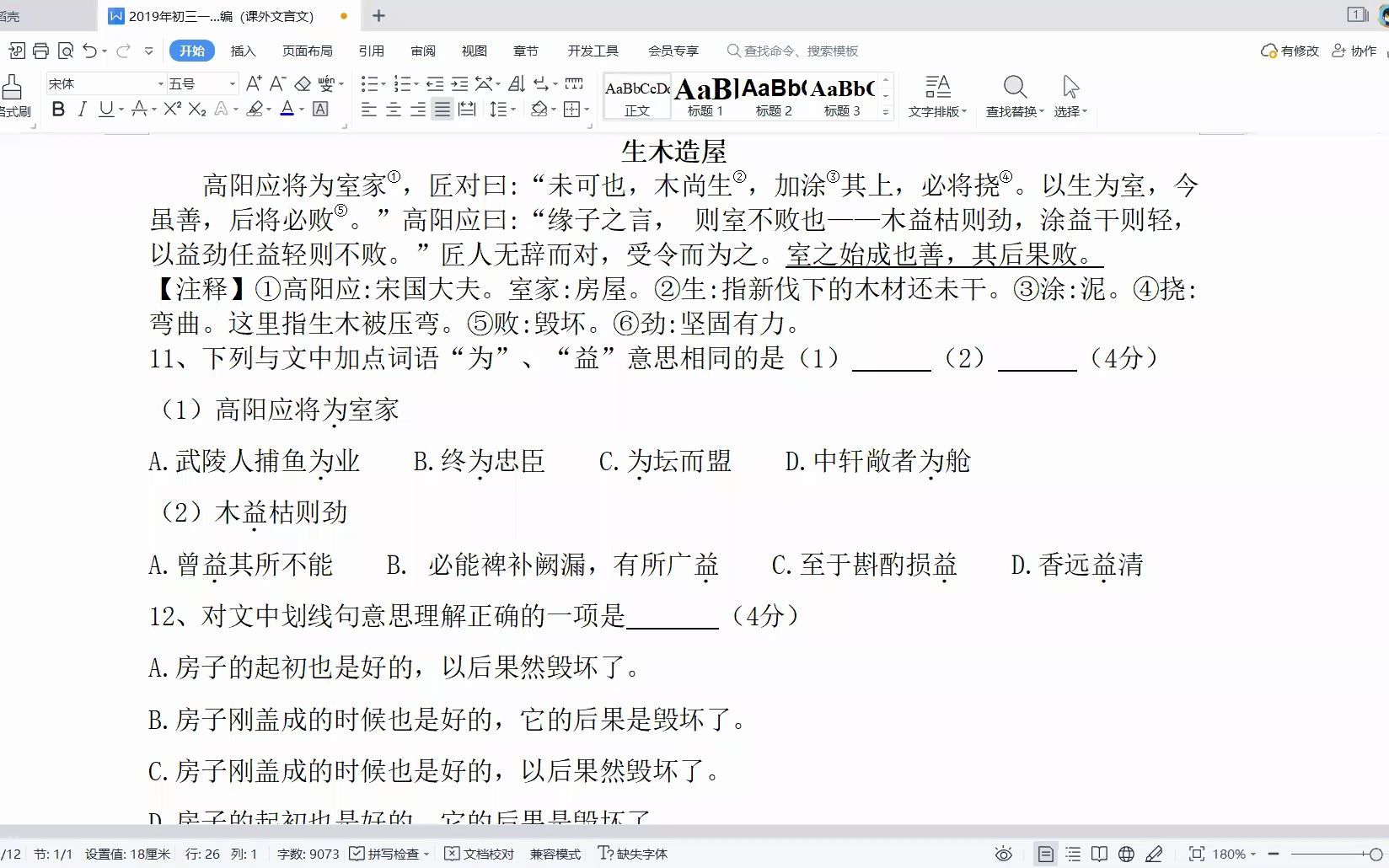Screen dimensions: 1389x868
Task: Open the Page Layout (页面布局) tab
Action: [x=307, y=51]
